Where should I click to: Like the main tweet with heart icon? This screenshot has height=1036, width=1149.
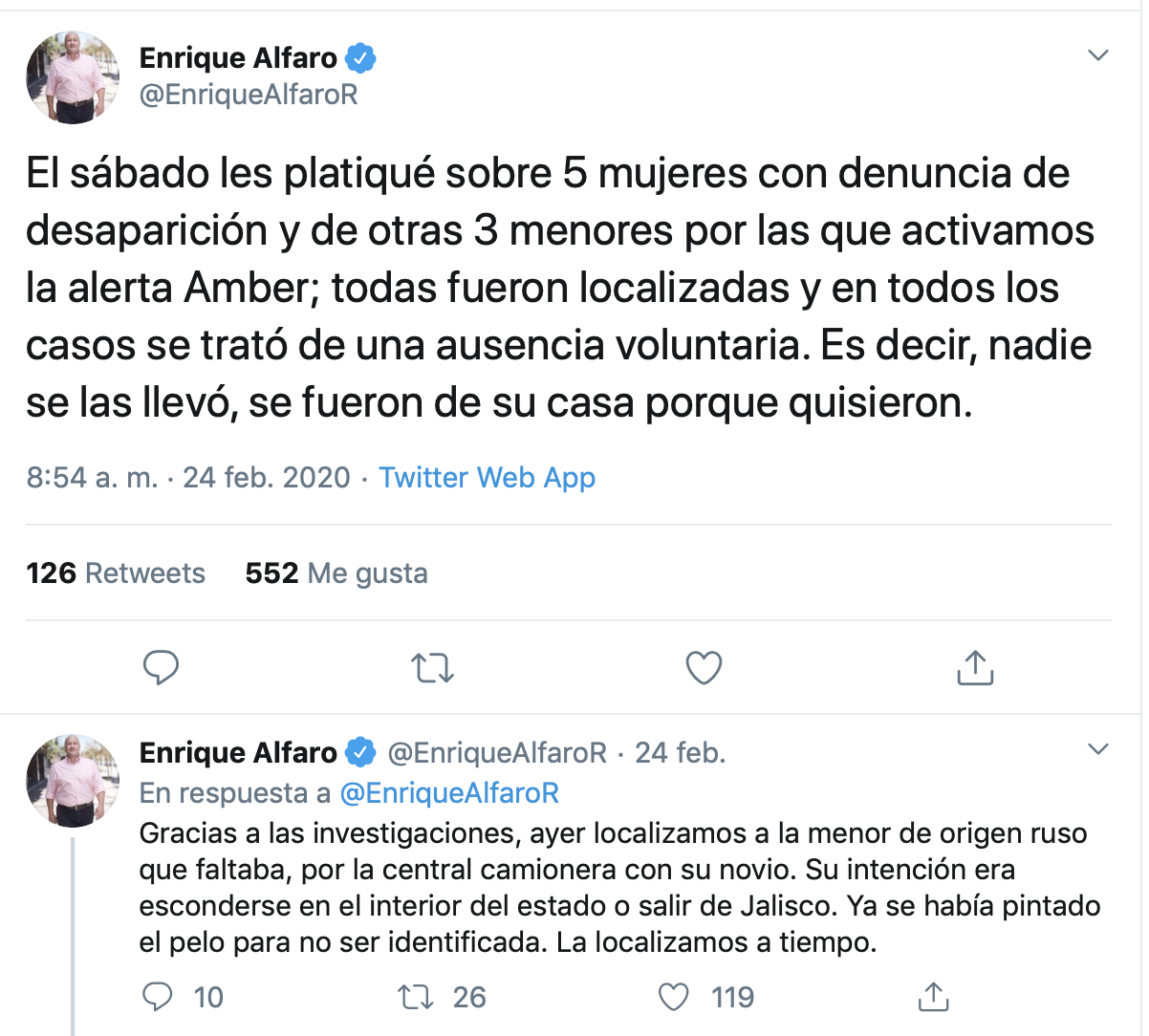[704, 667]
